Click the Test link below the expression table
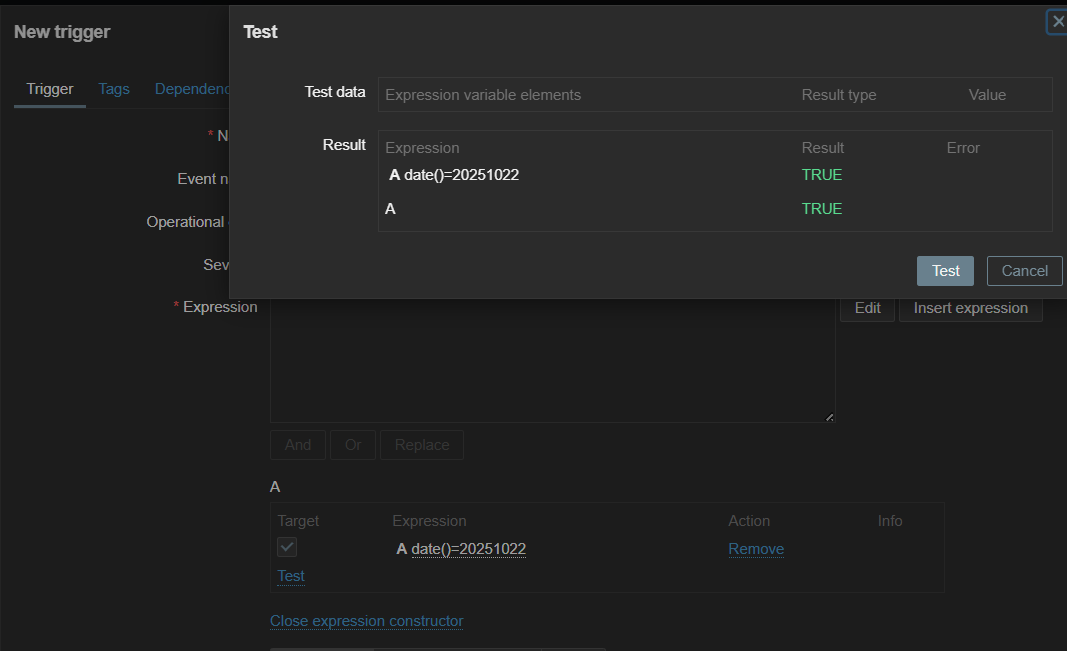 [291, 576]
